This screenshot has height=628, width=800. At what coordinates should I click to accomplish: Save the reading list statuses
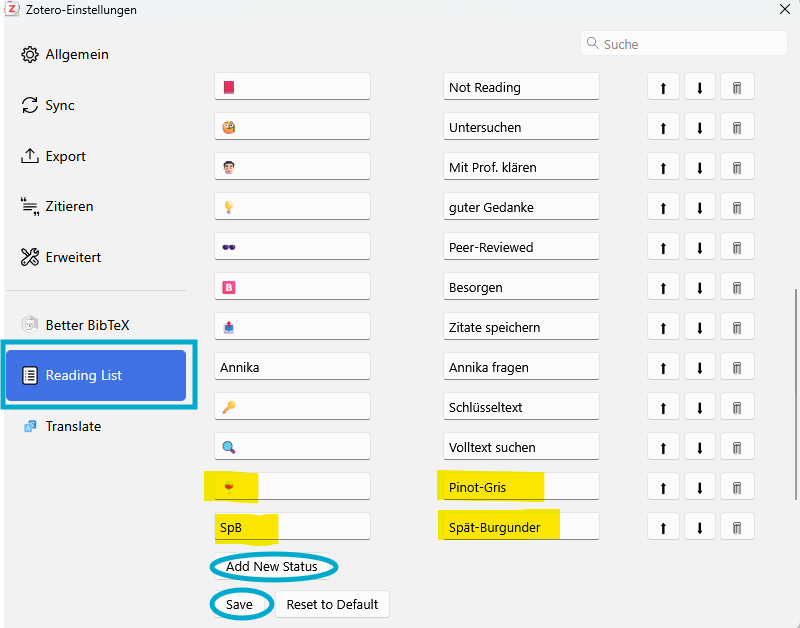pos(239,604)
